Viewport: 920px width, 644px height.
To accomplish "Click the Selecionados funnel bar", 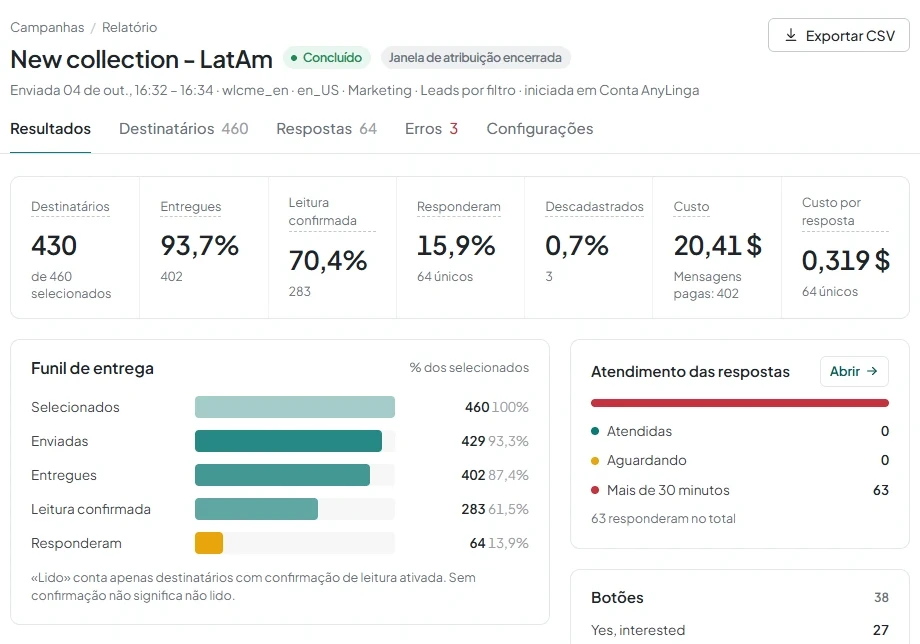I will pyautogui.click(x=295, y=407).
